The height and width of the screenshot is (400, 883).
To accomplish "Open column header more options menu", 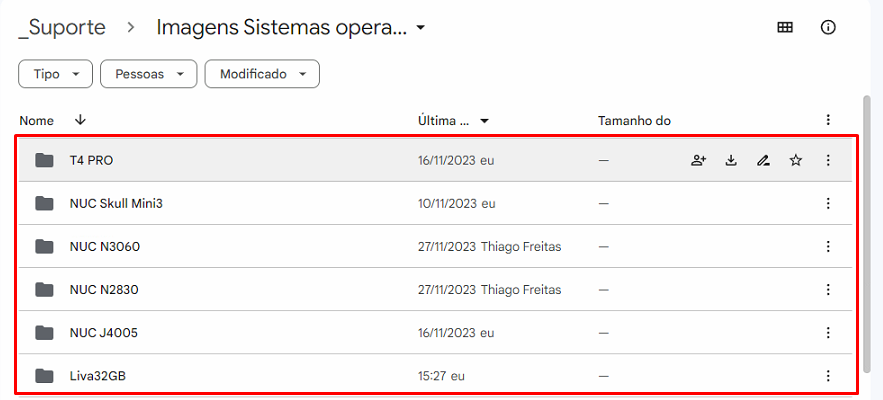I will pyautogui.click(x=828, y=119).
